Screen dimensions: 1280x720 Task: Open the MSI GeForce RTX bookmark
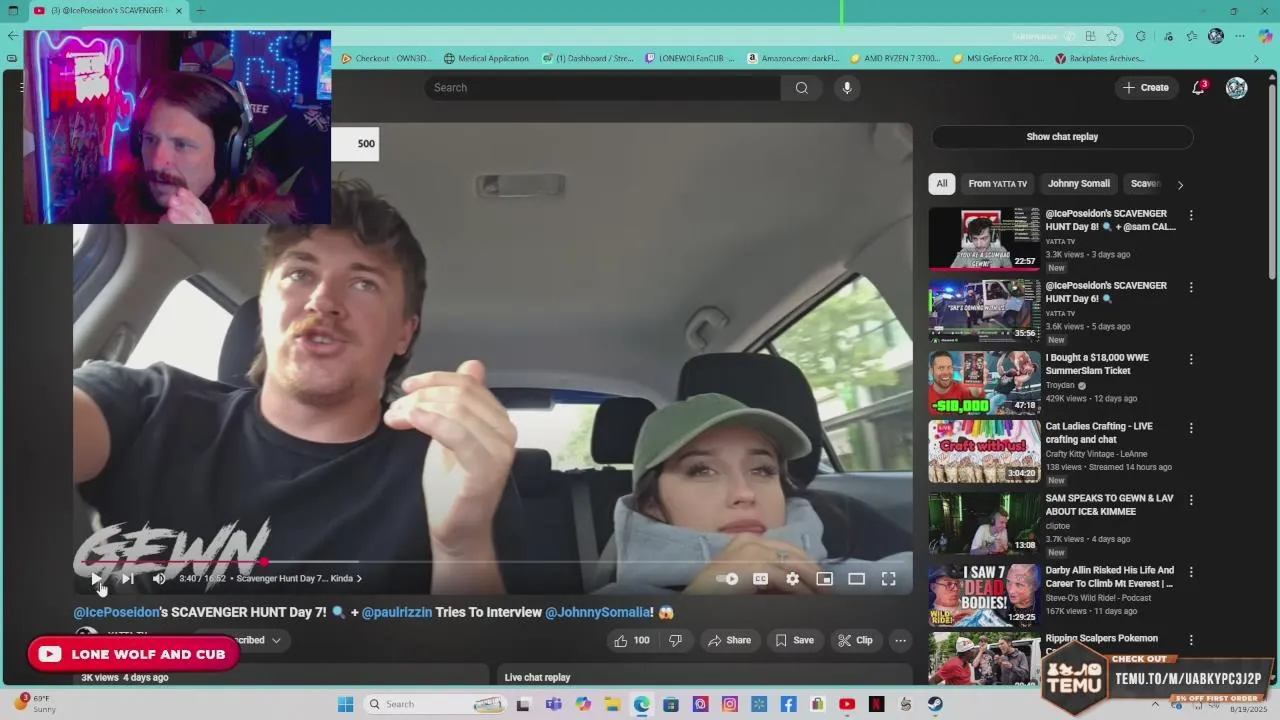pyautogui.click(x=1000, y=58)
